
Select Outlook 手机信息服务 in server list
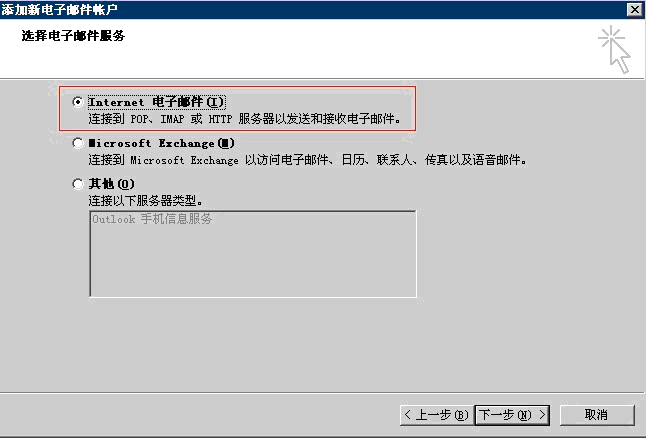point(152,219)
